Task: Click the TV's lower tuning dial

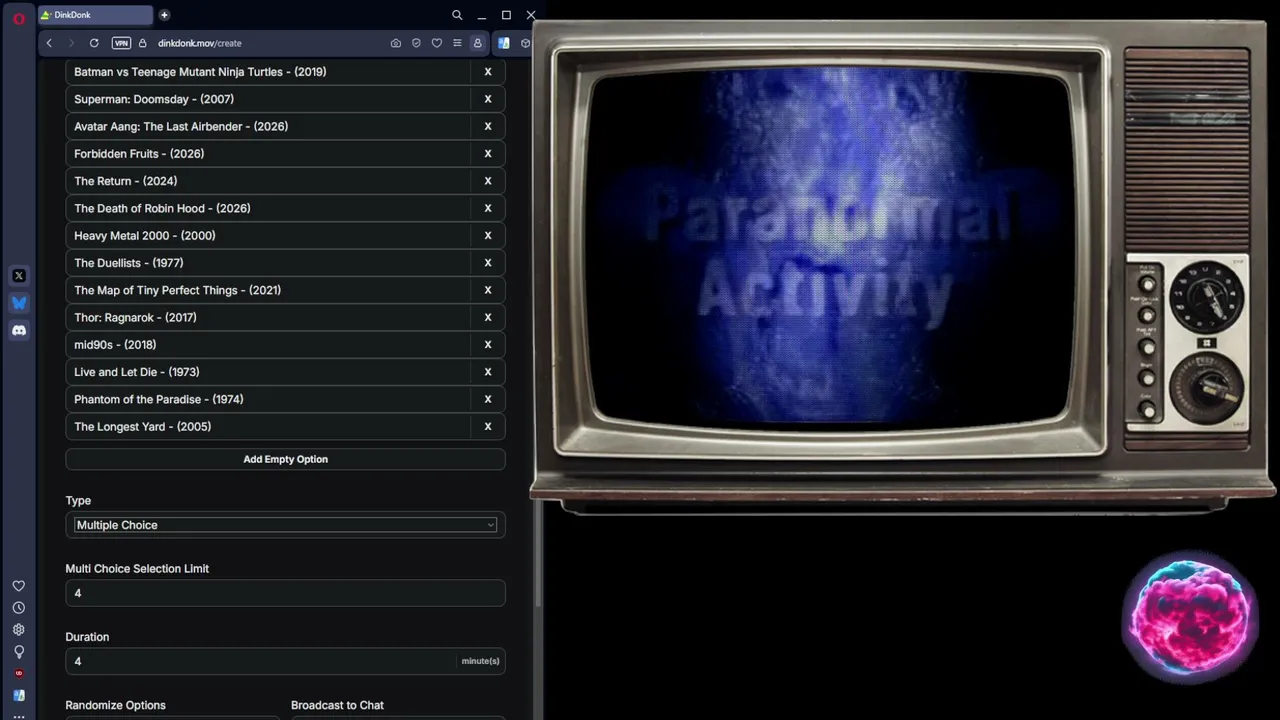Action: pos(1208,390)
